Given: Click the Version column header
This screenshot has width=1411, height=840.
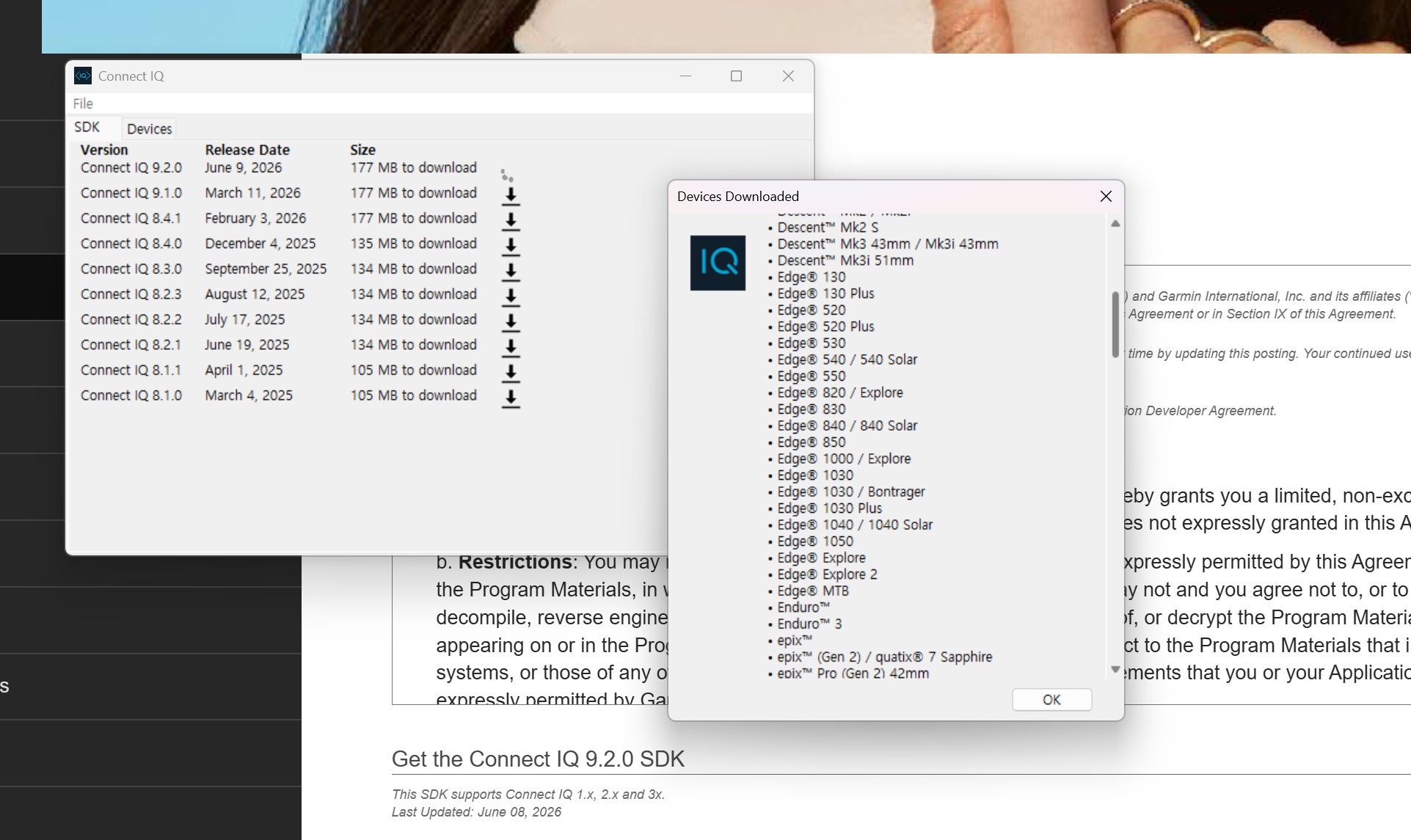Looking at the screenshot, I should point(104,150).
